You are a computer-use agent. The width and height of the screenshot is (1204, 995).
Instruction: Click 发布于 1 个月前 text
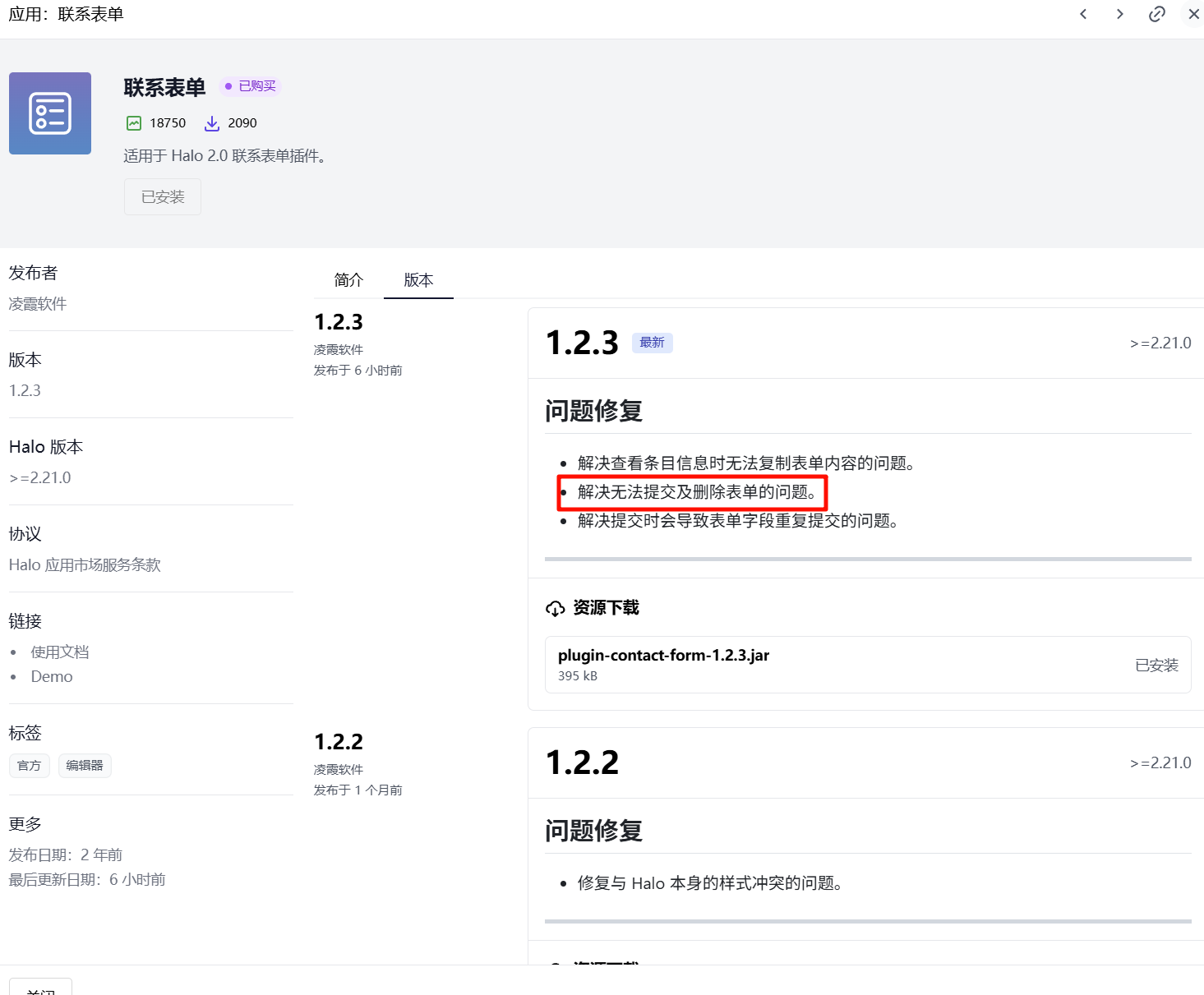(358, 790)
